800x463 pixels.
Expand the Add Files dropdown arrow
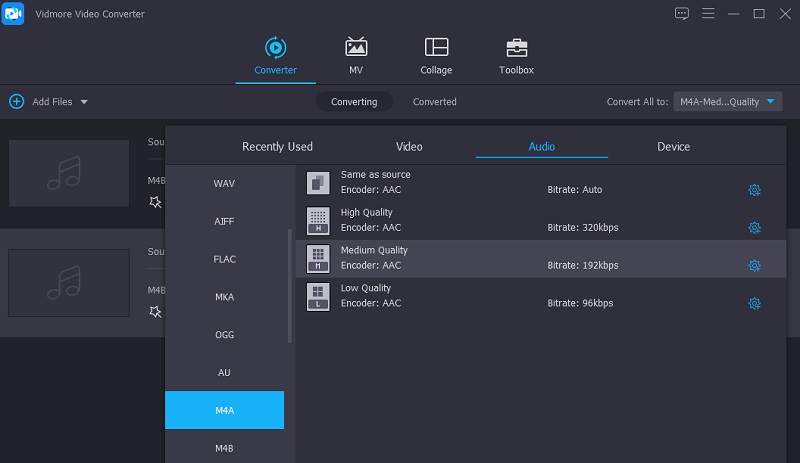(84, 102)
